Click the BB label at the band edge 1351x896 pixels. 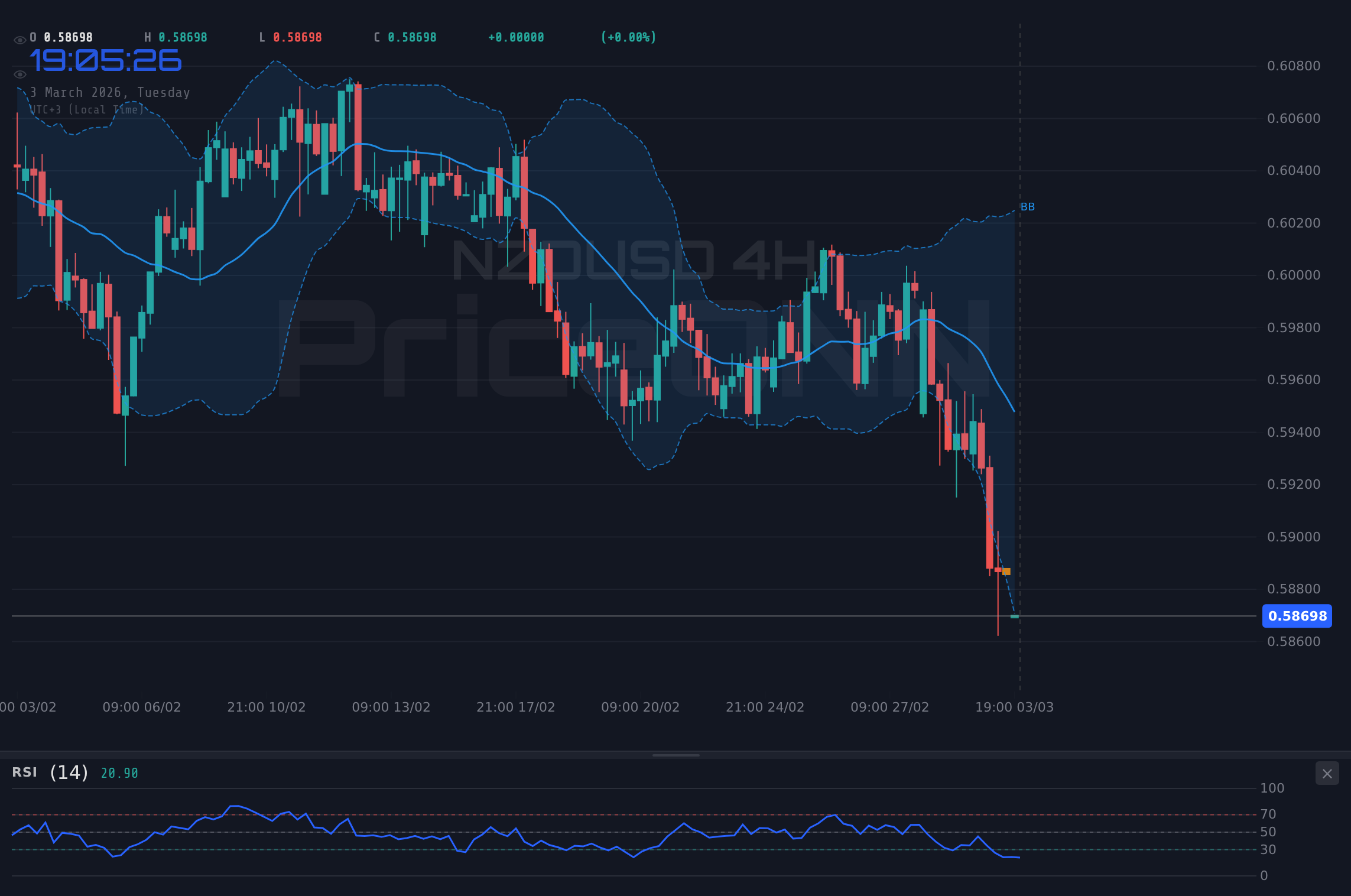click(x=1028, y=206)
